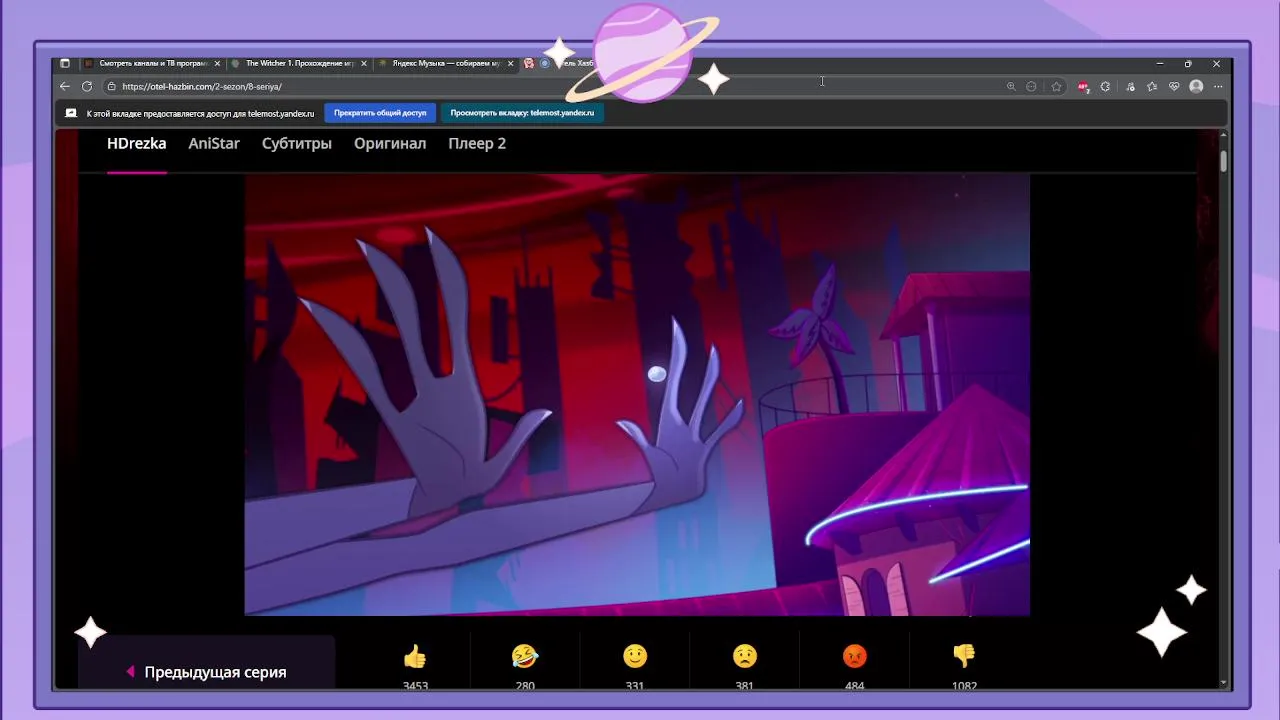
Task: Click the video player frame
Action: click(637, 395)
